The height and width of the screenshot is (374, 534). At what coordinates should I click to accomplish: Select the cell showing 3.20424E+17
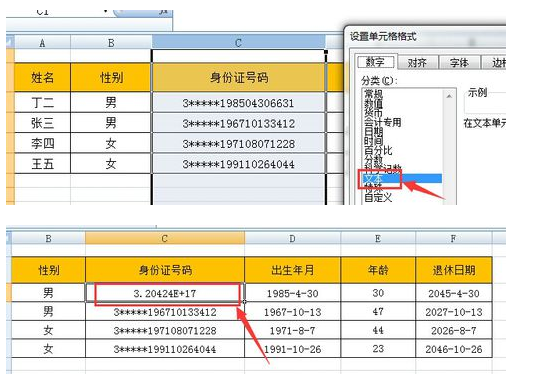pyautogui.click(x=165, y=293)
